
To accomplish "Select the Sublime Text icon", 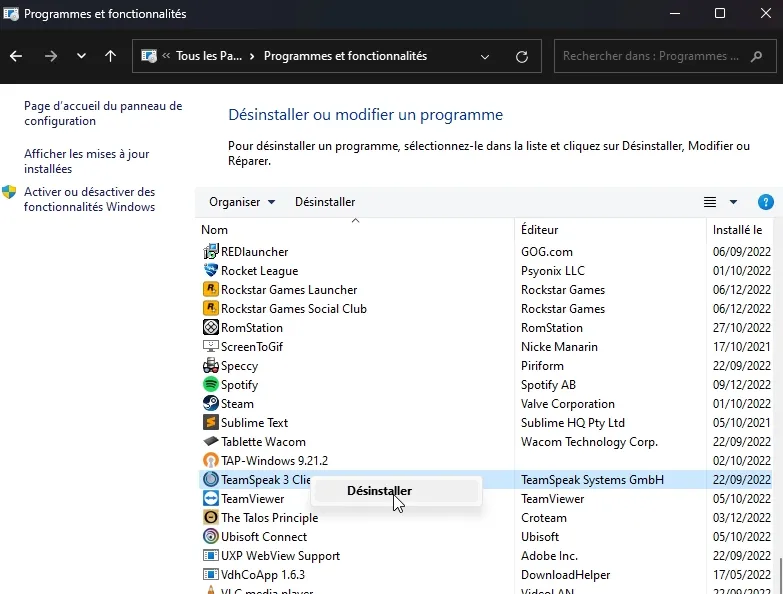I will 211,423.
